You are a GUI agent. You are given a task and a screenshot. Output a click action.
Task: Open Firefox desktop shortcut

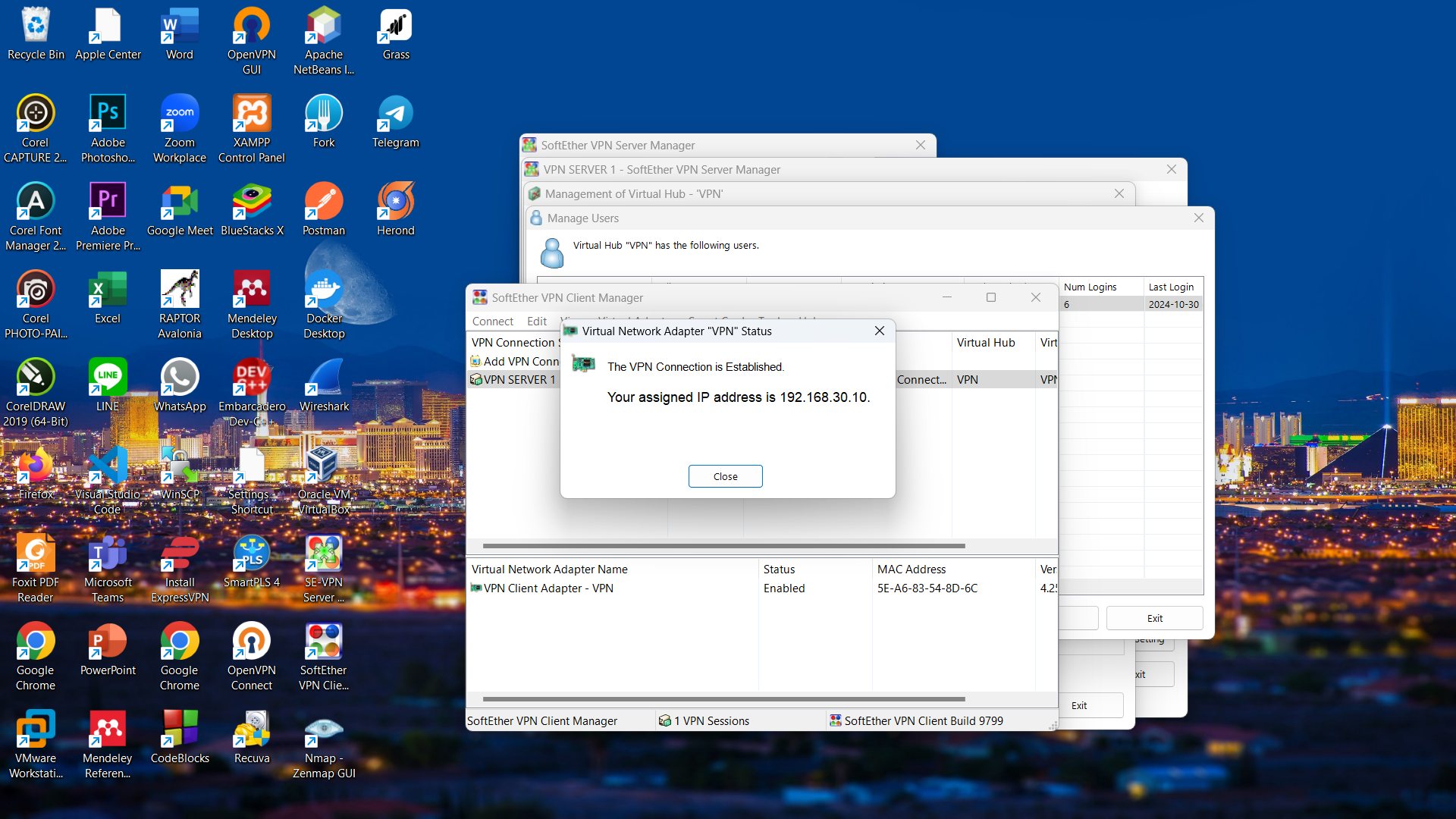pos(36,474)
